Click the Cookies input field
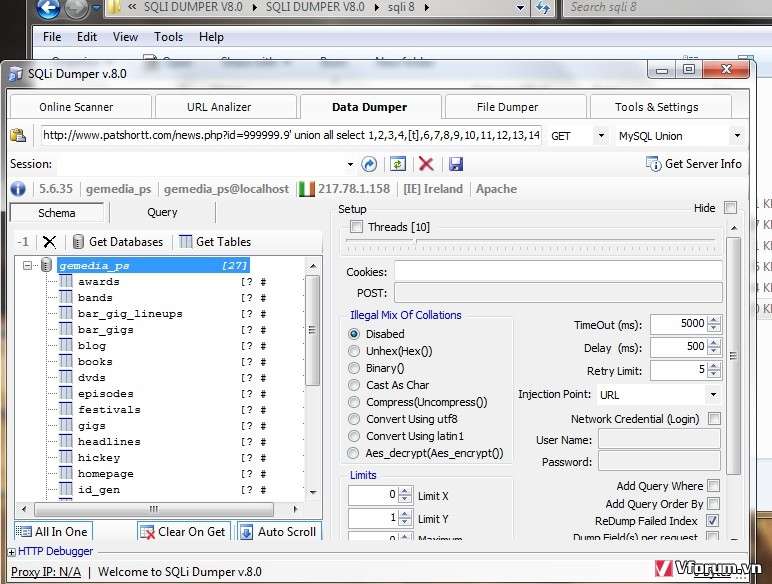This screenshot has width=772, height=584. (558, 272)
